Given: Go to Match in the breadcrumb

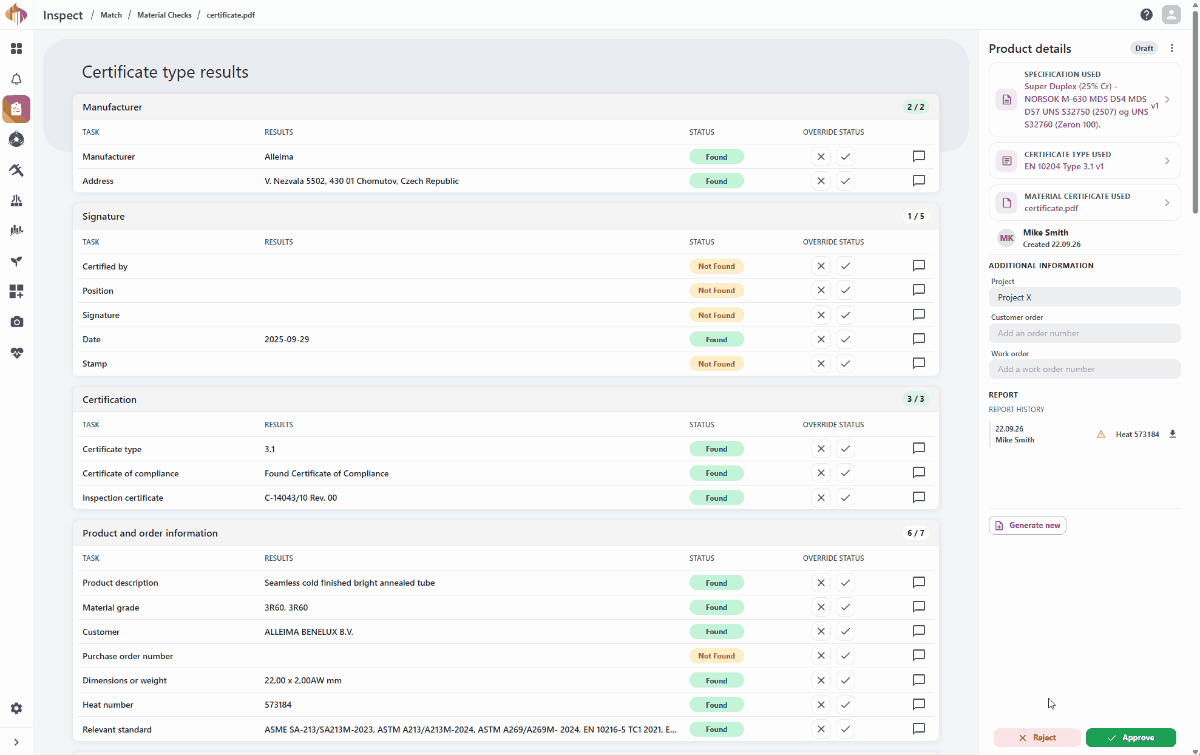Looking at the screenshot, I should pyautogui.click(x=111, y=15).
